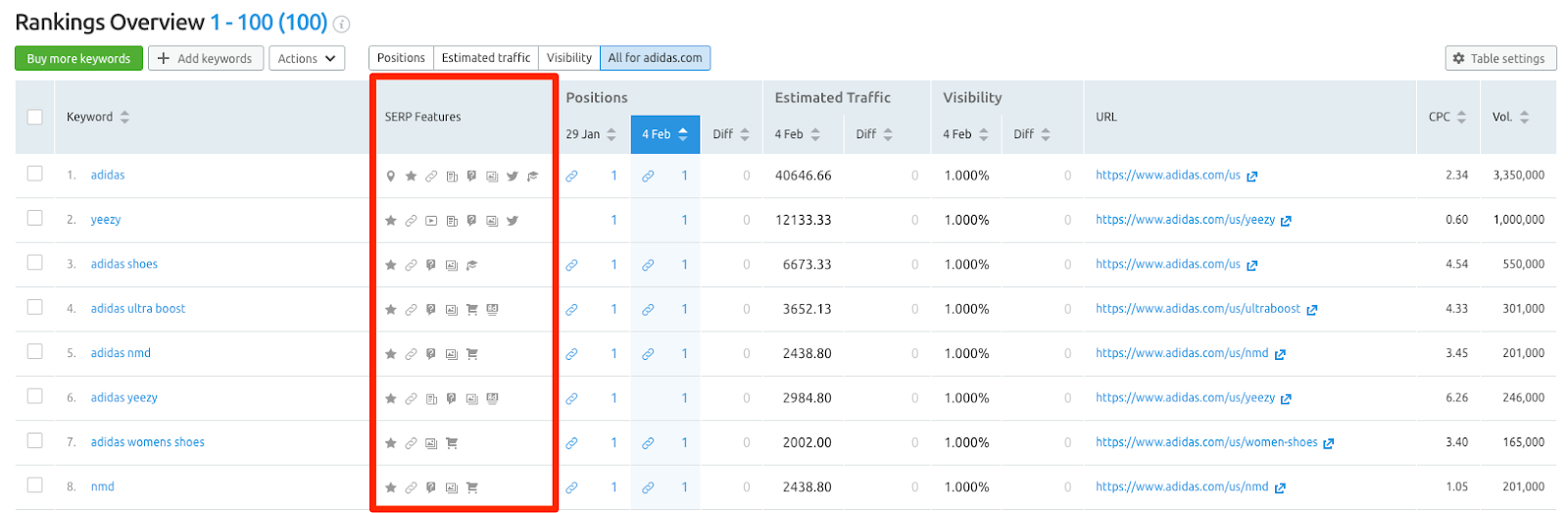
Task: Toggle the select-all checkbox in table header
Action: point(35,117)
